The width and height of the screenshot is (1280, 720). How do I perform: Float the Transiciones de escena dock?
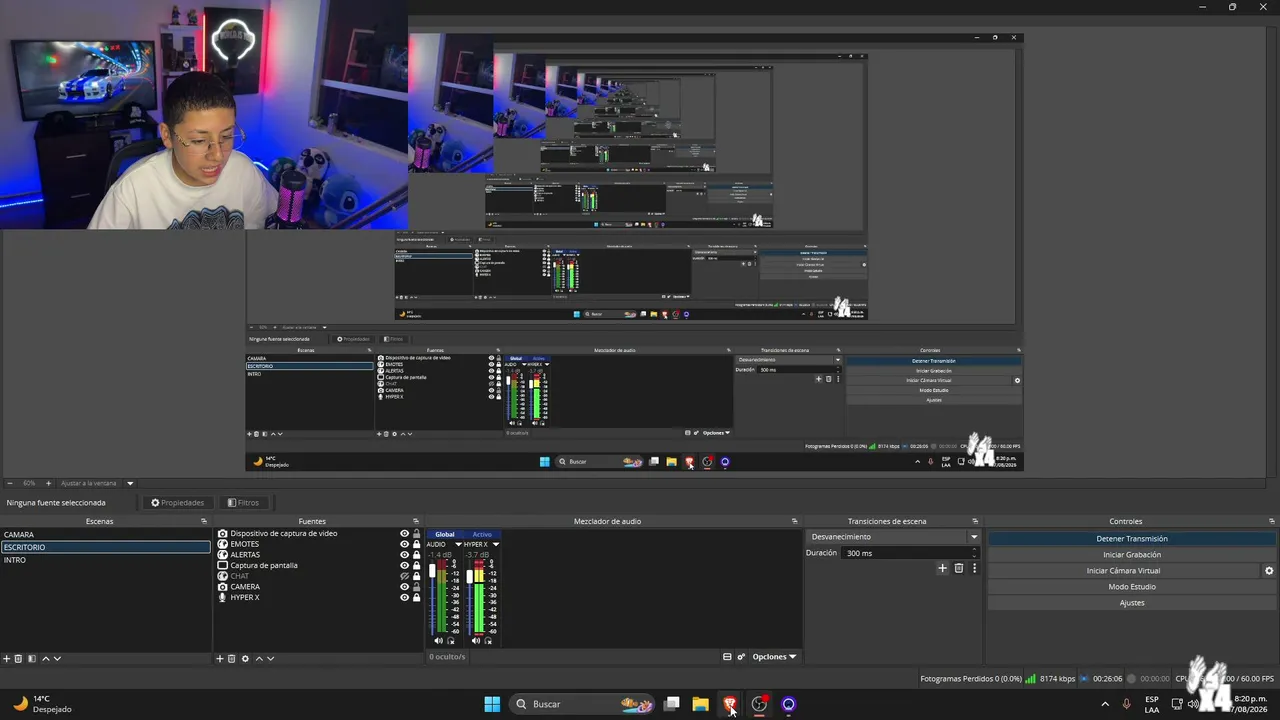click(975, 521)
